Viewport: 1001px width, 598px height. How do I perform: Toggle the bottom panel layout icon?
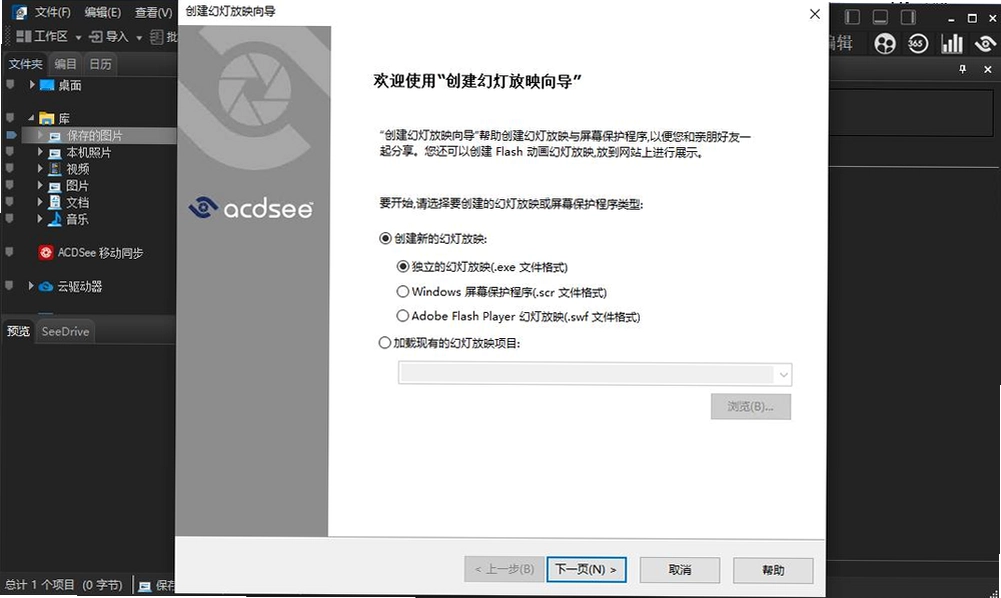[x=880, y=17]
